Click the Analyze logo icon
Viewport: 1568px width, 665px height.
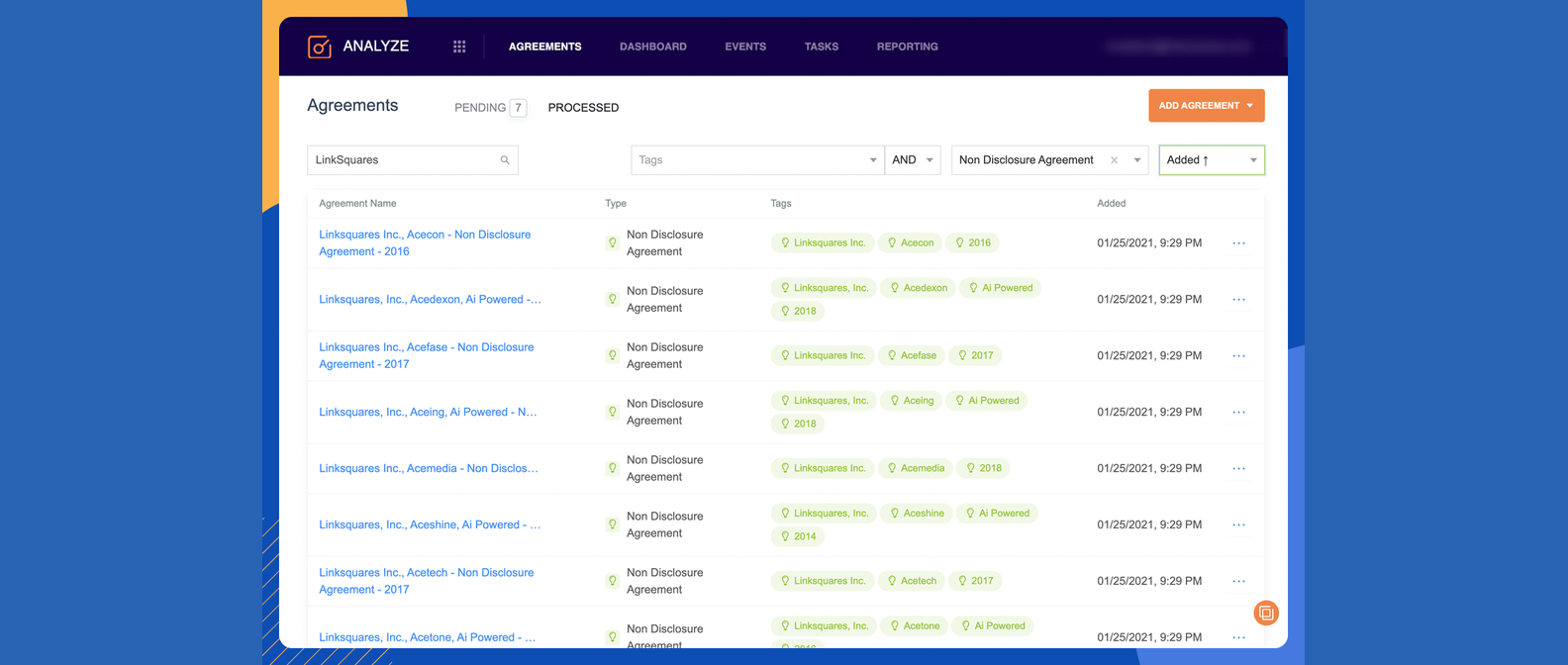coord(319,47)
